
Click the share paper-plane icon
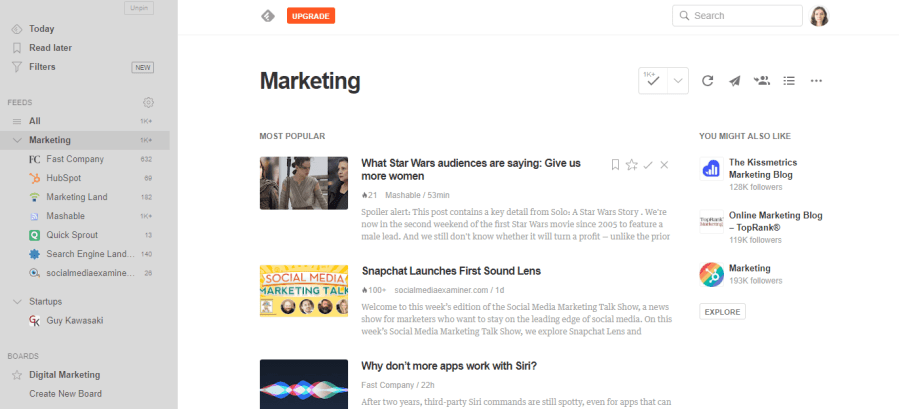click(734, 81)
